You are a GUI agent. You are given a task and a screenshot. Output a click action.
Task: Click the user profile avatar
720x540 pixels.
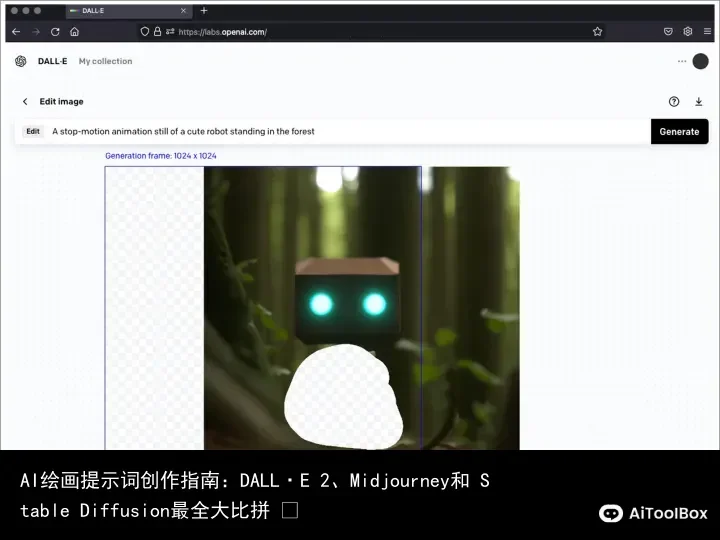pos(700,61)
